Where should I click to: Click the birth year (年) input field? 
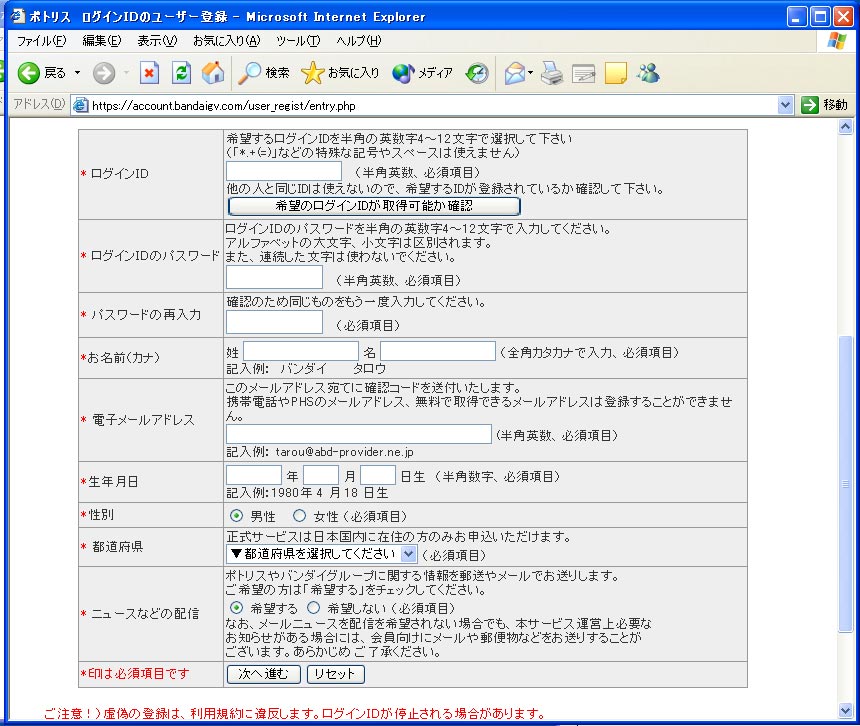pos(254,475)
